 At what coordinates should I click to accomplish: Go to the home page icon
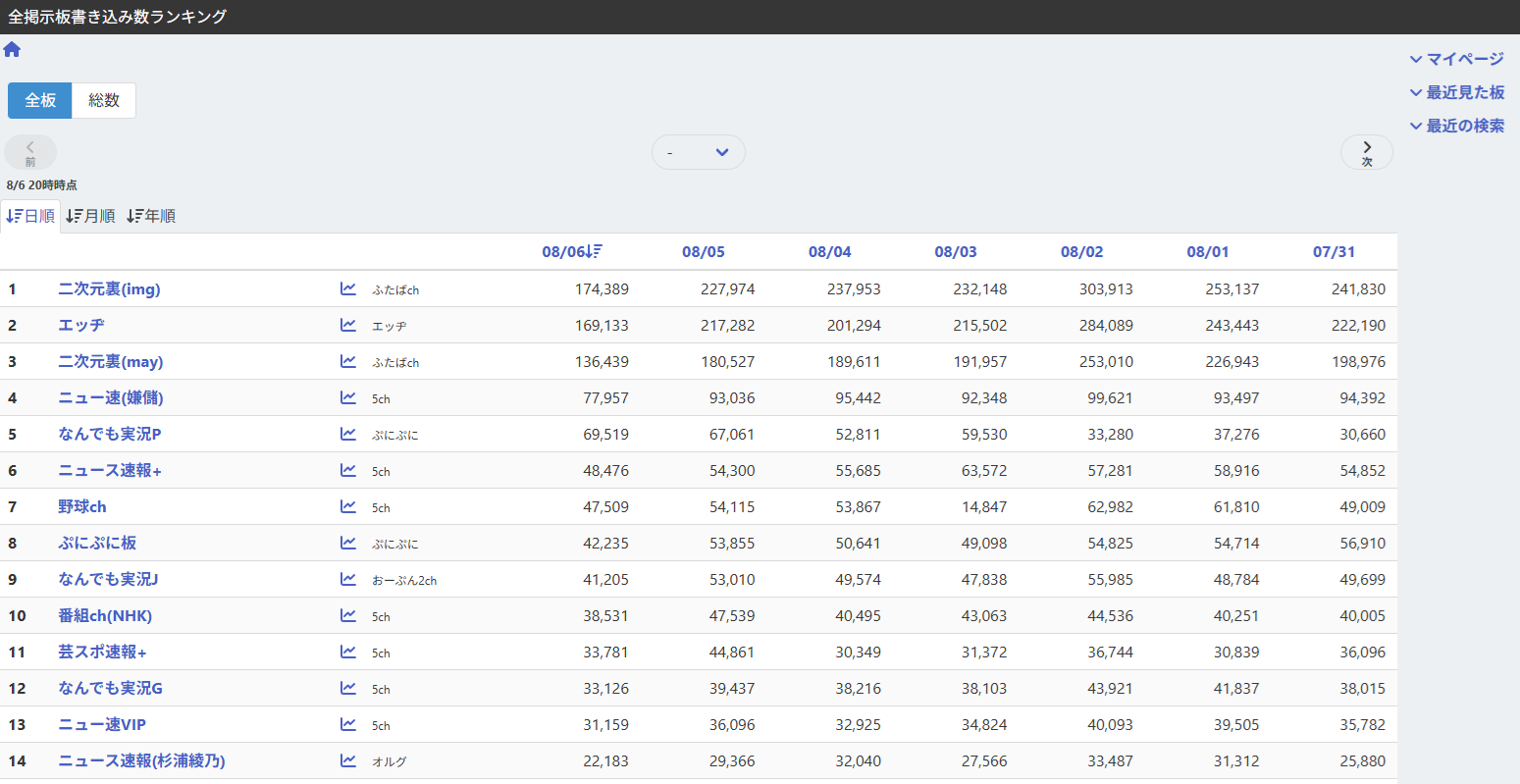(x=12, y=49)
